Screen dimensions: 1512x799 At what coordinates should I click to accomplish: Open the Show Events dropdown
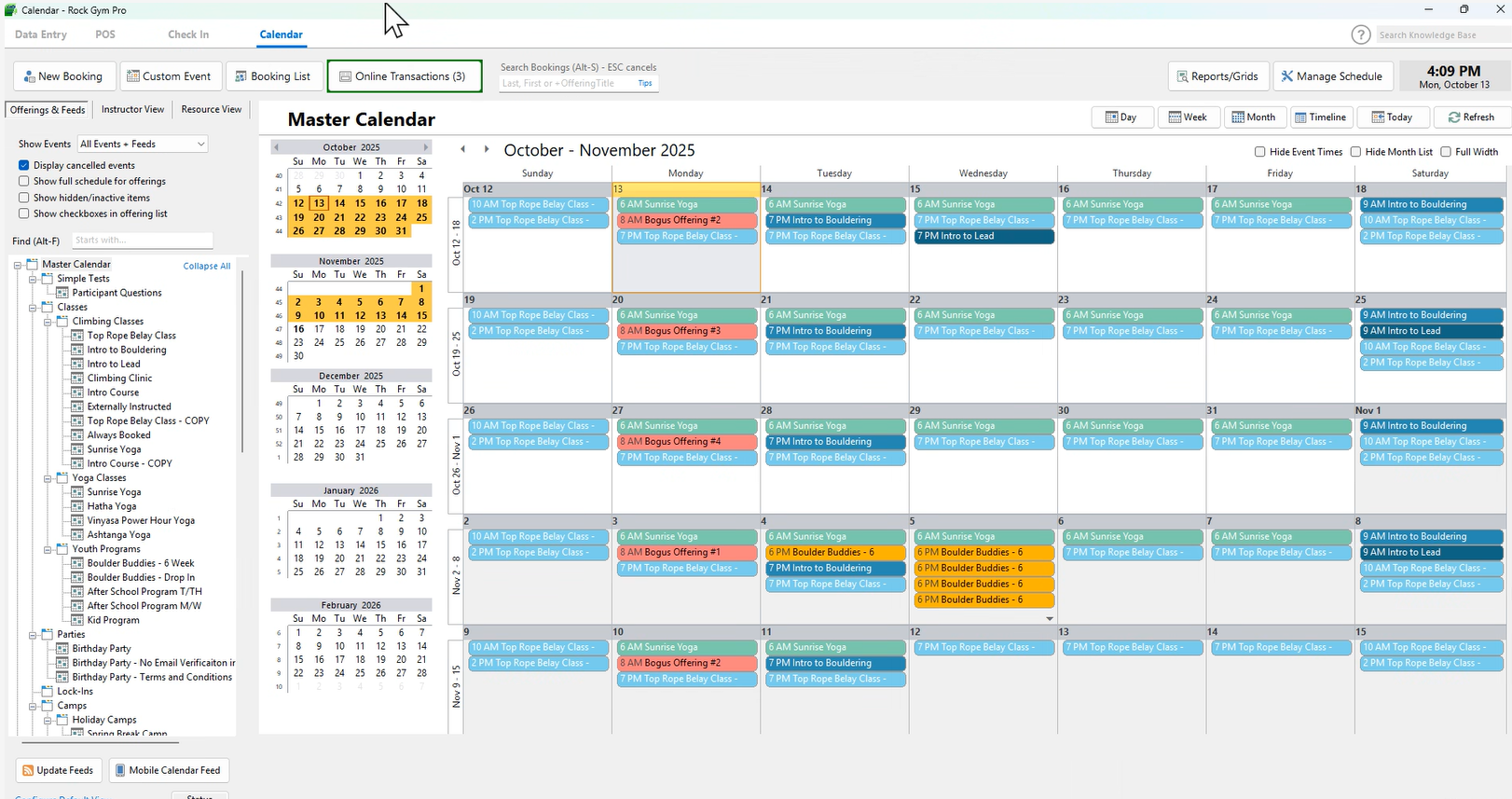142,144
